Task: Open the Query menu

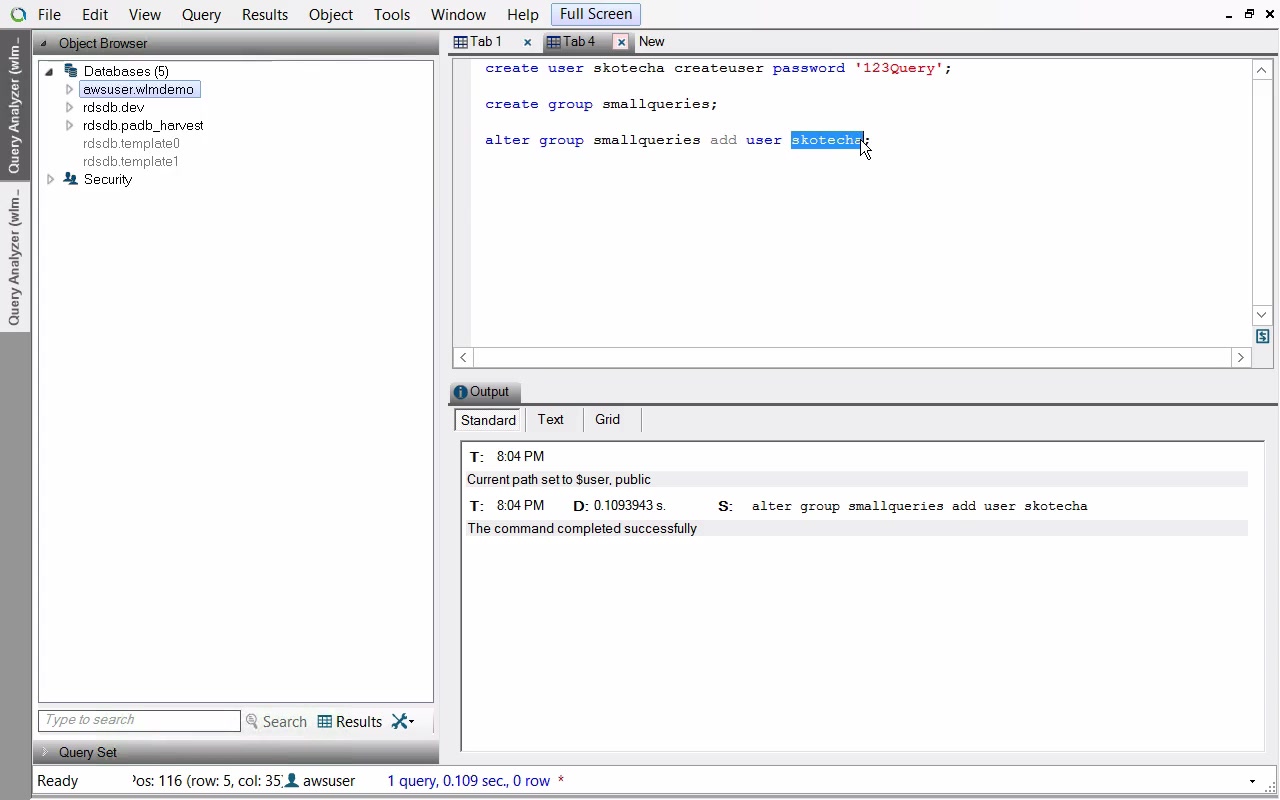Action: coord(201,15)
